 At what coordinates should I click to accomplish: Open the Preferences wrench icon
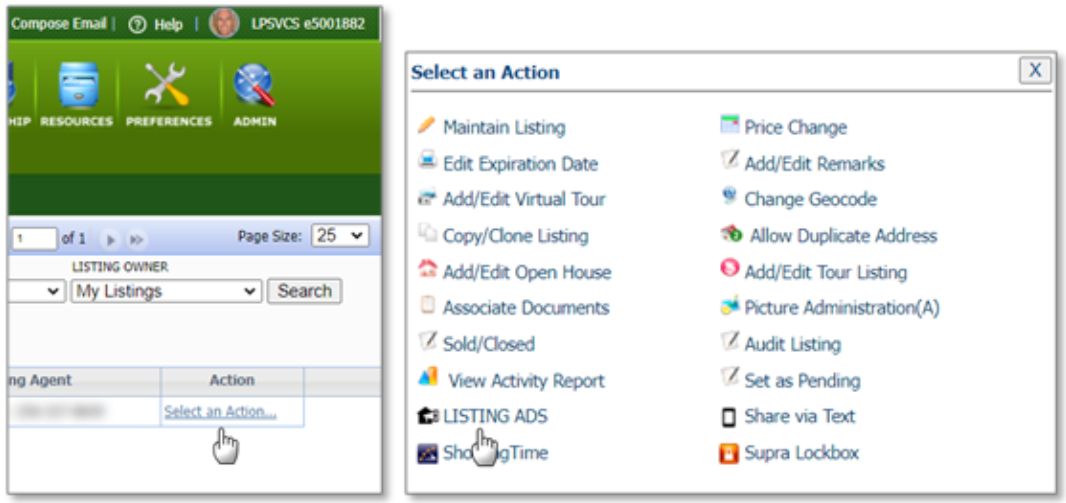pos(167,88)
